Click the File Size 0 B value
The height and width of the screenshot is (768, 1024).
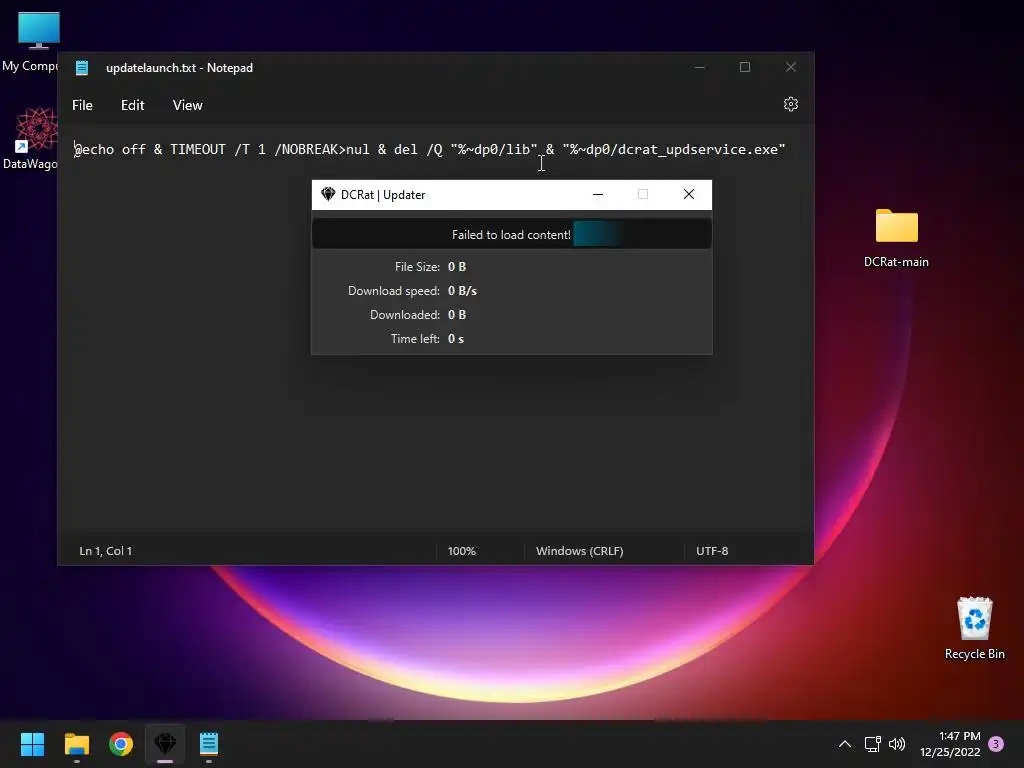[456, 267]
